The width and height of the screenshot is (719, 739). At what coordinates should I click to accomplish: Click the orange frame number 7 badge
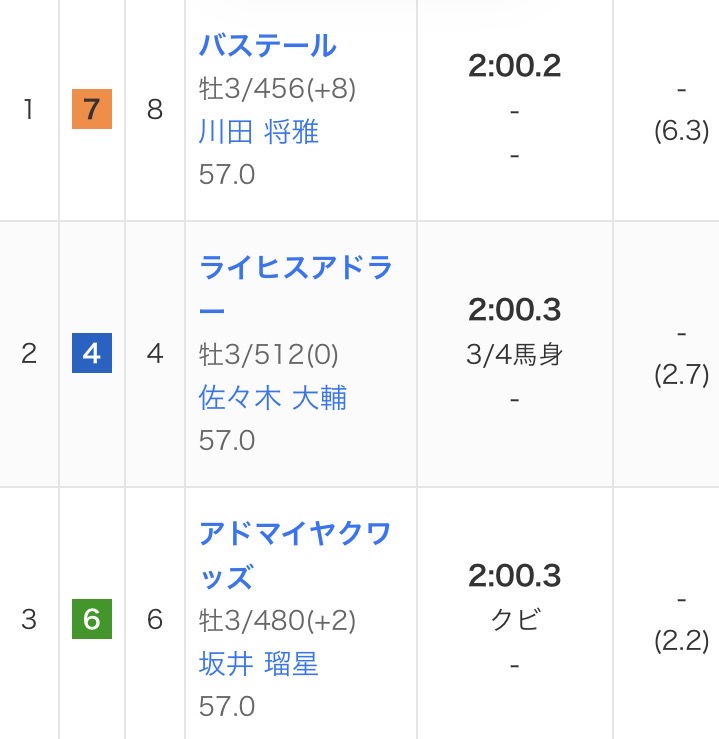tap(92, 109)
